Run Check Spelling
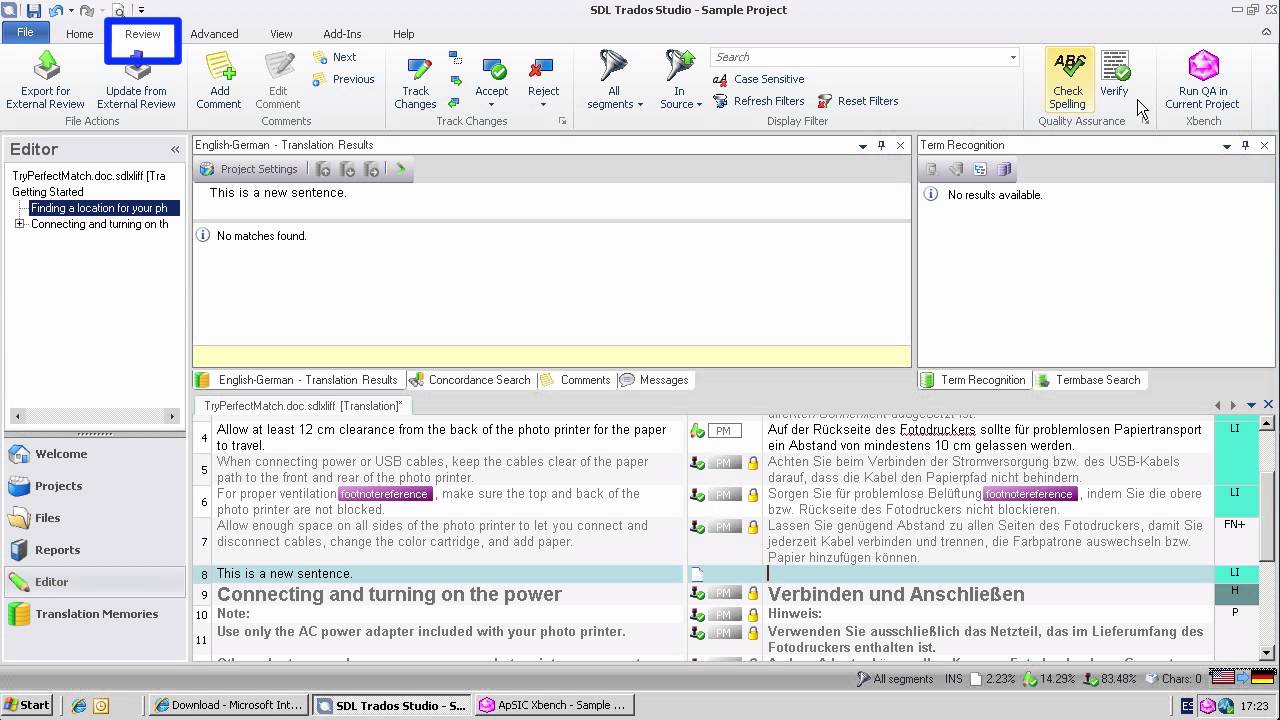 click(1068, 80)
